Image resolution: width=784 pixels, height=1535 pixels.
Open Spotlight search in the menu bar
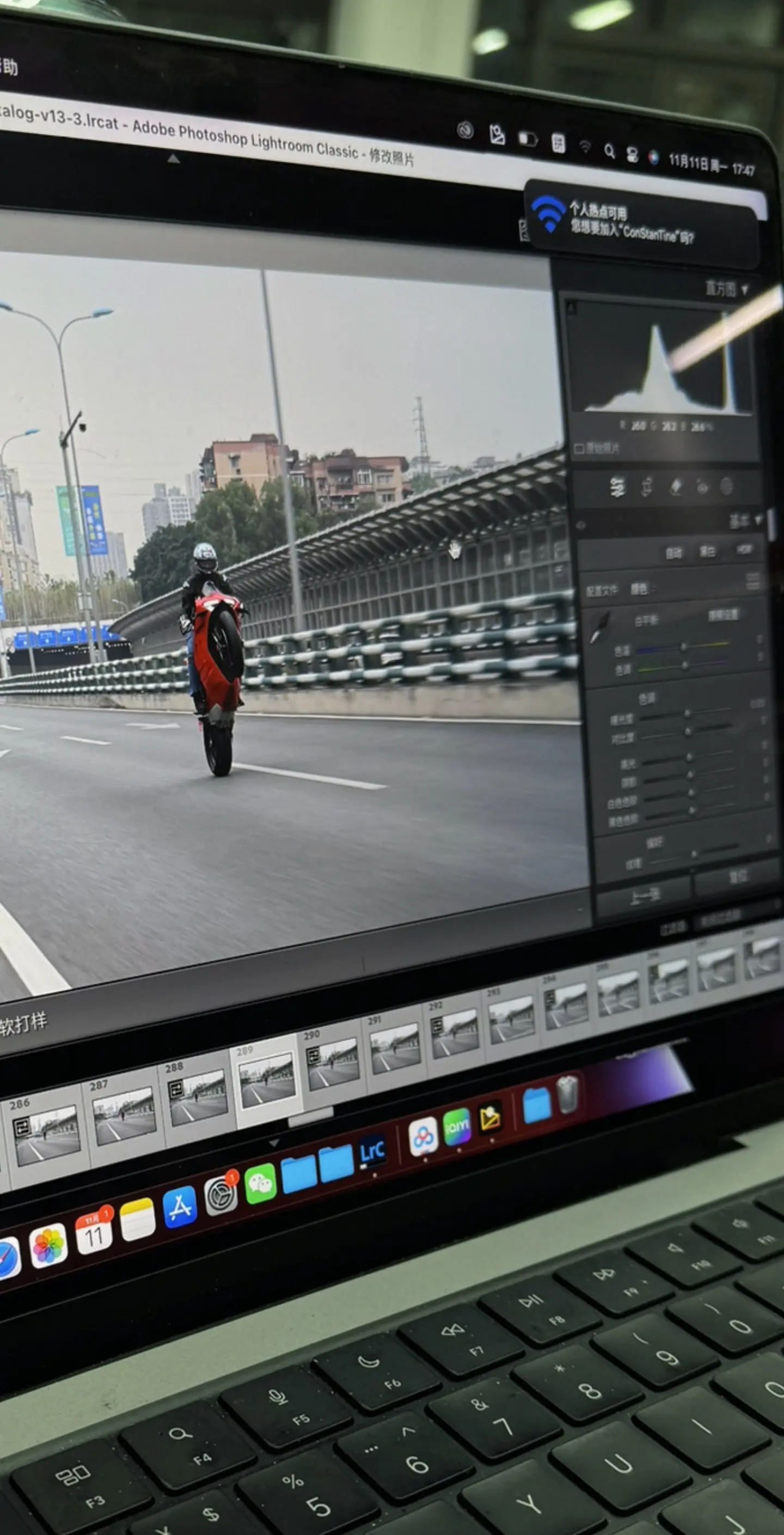609,151
